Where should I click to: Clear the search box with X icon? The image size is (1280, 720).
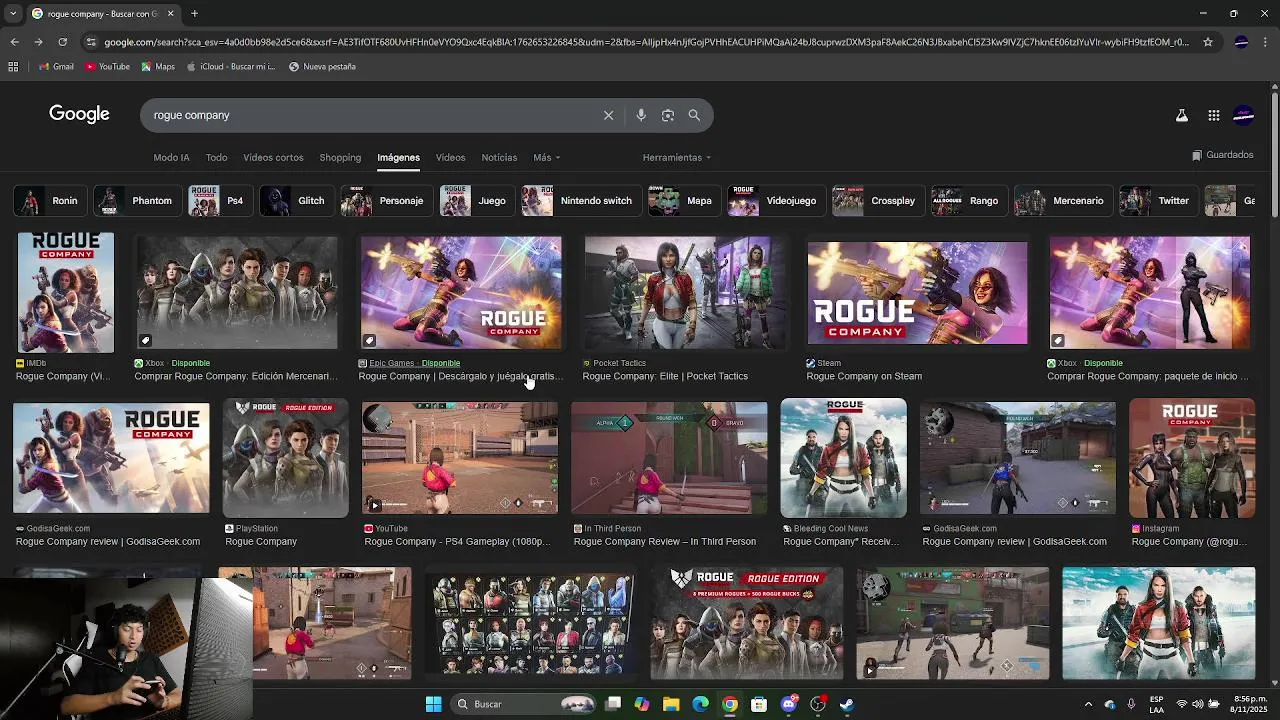click(608, 115)
